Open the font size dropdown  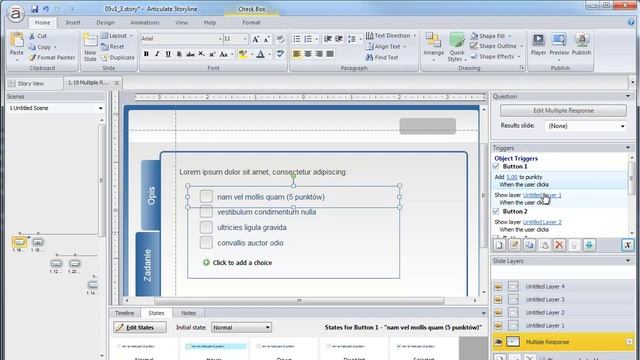coord(245,39)
